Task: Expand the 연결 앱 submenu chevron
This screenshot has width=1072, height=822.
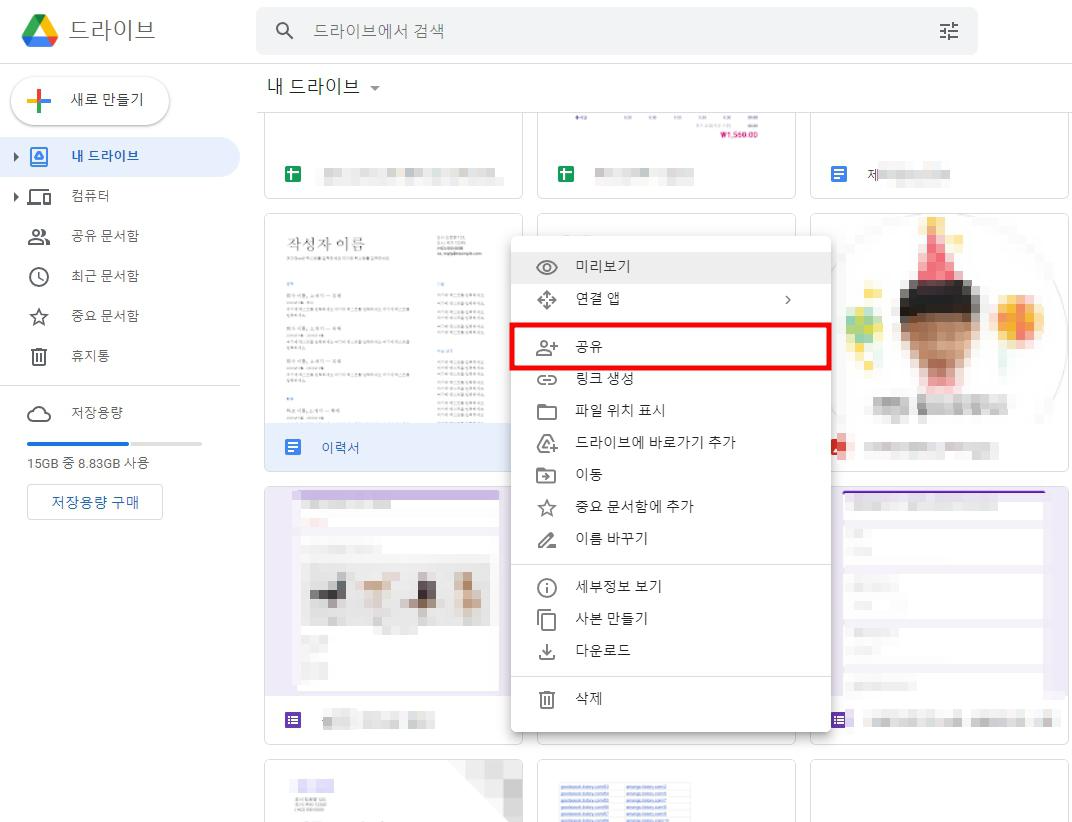Action: click(787, 299)
